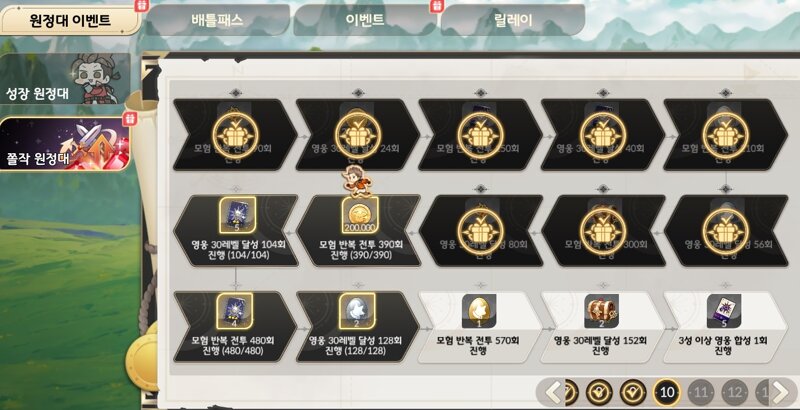The image size is (800, 410).
Task: Open the 성장 원정대 sidebar entry
Action: pyautogui.click(x=65, y=79)
